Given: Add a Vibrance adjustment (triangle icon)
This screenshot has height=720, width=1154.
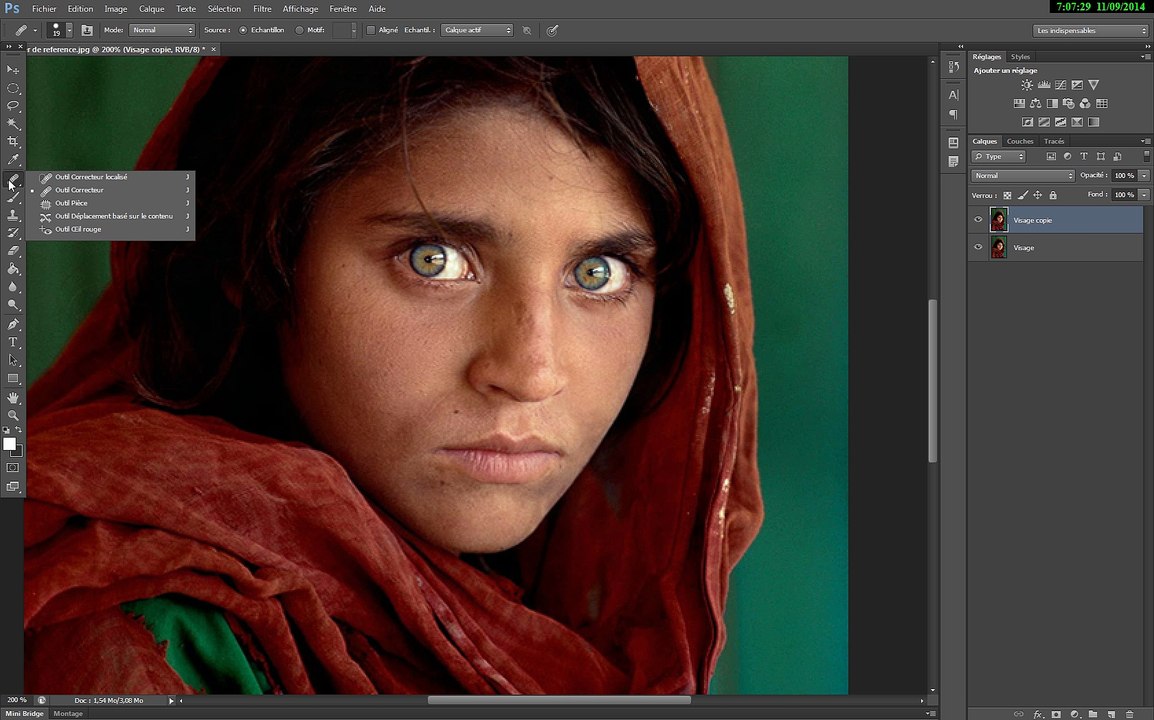Looking at the screenshot, I should point(1094,85).
